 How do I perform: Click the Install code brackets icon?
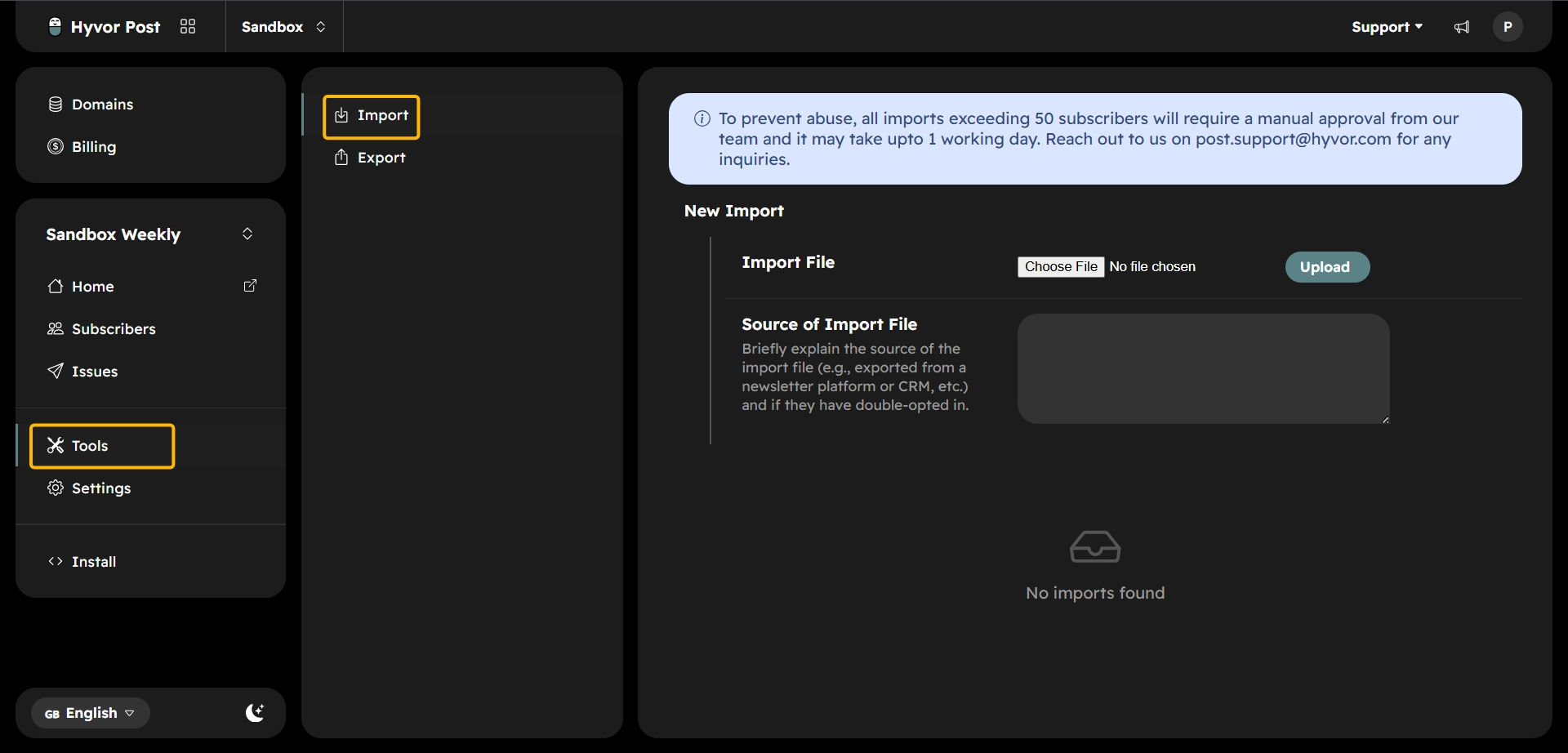click(56, 562)
